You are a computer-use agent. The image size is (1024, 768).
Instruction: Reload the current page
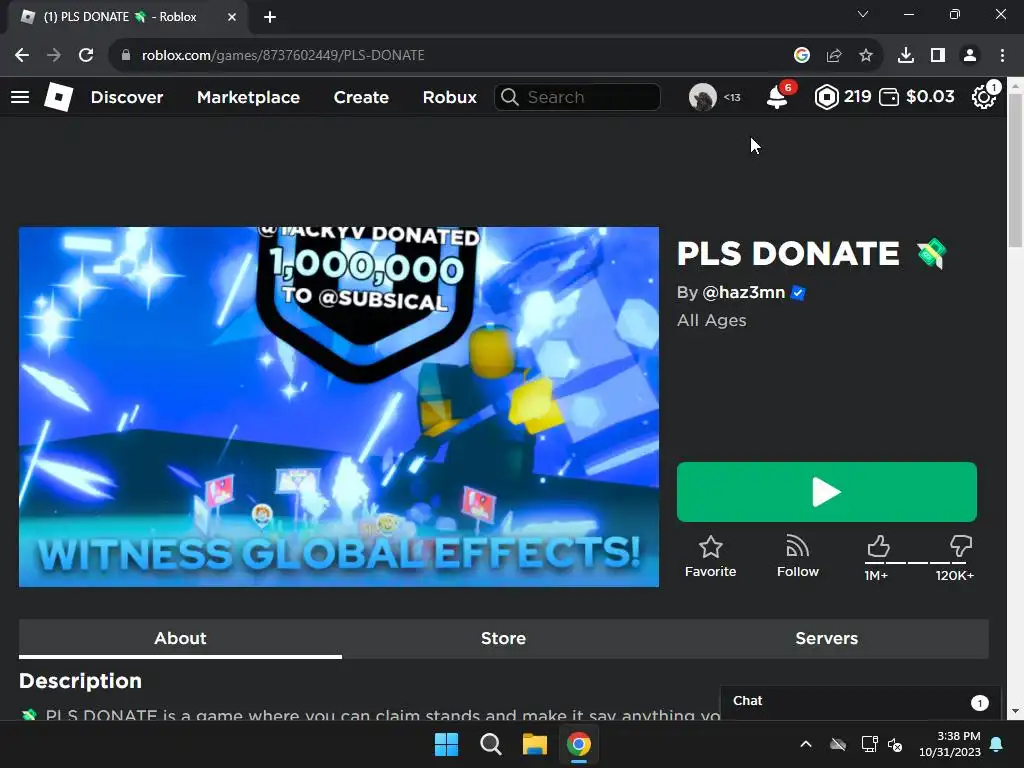(x=86, y=55)
